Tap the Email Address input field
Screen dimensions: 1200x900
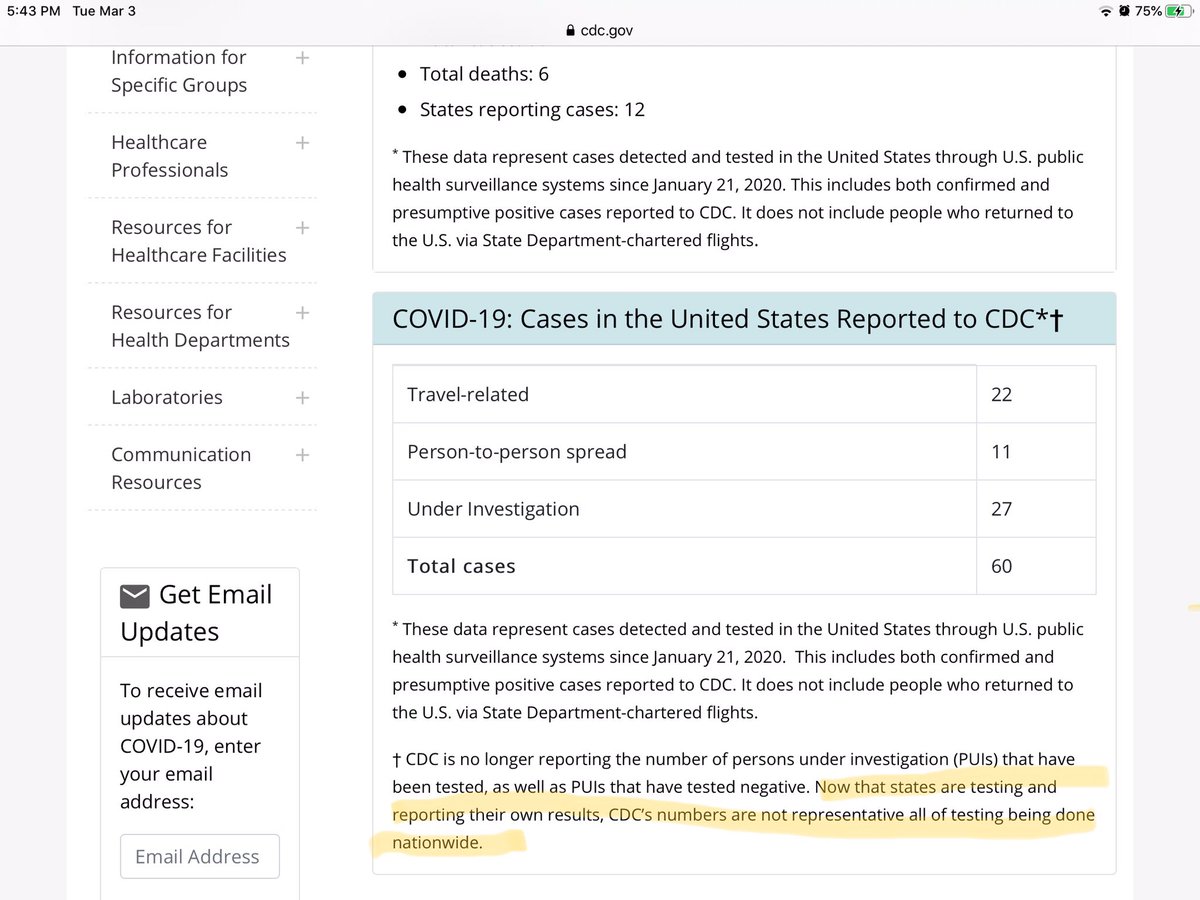200,856
